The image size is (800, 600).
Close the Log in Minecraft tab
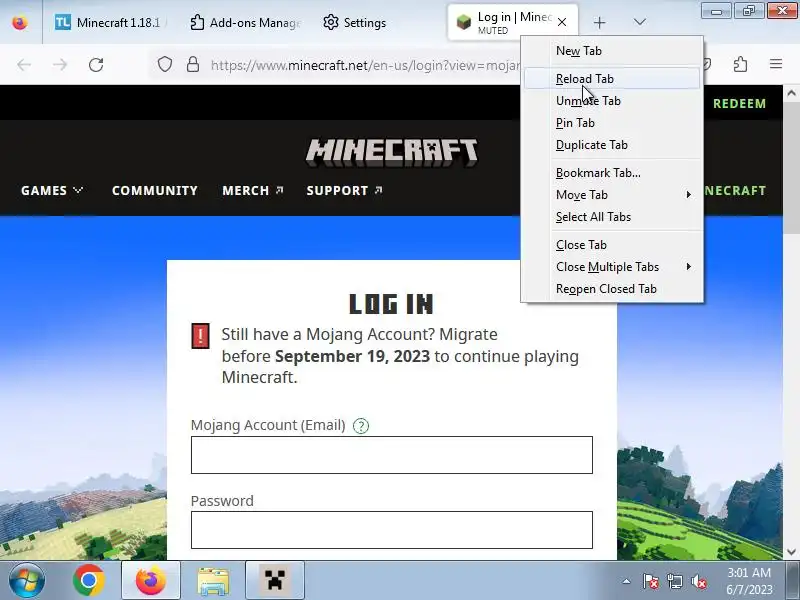562,22
